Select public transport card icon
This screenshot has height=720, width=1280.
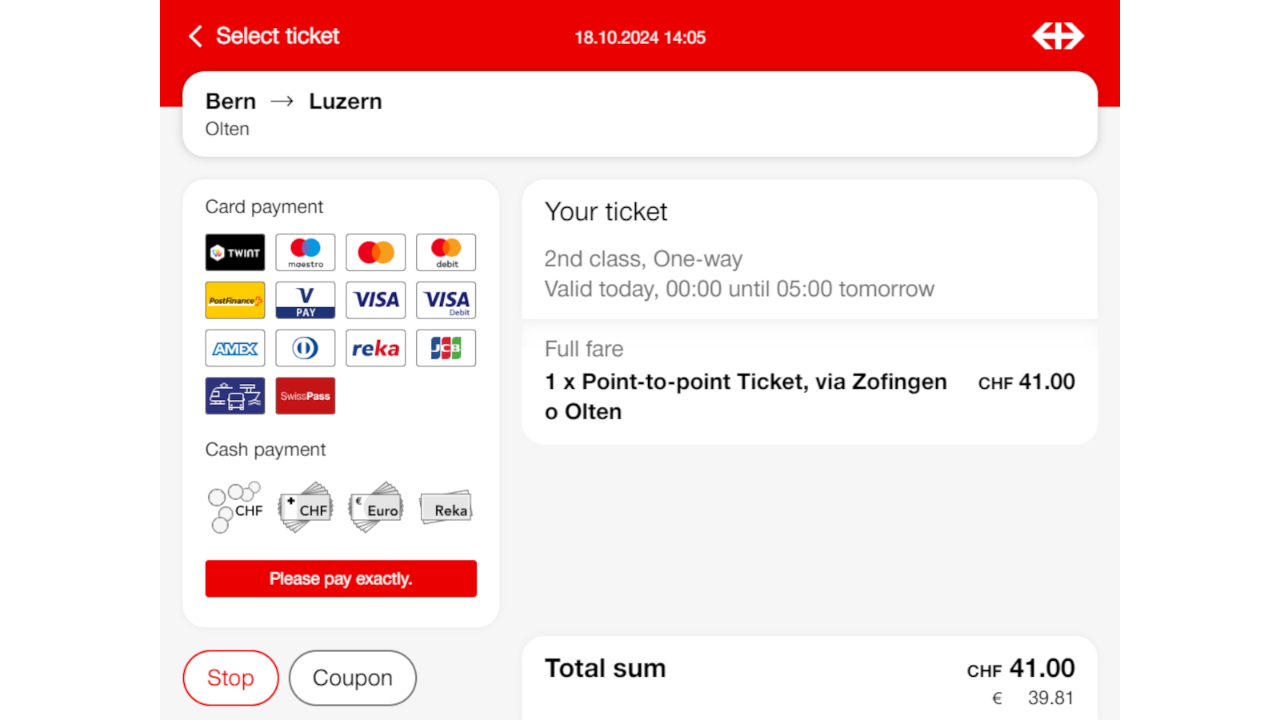(235, 396)
